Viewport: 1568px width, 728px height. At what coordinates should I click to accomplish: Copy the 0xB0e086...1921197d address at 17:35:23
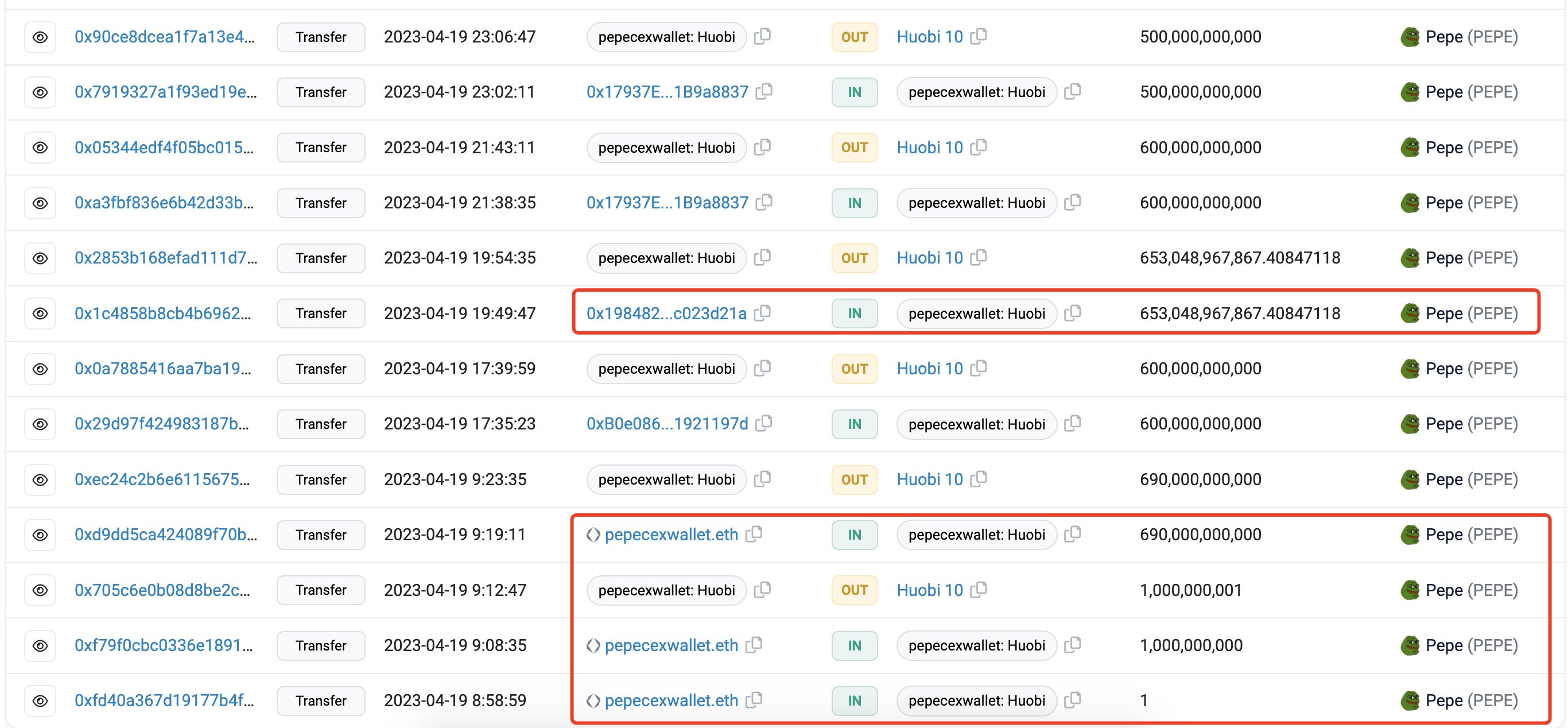[764, 424]
